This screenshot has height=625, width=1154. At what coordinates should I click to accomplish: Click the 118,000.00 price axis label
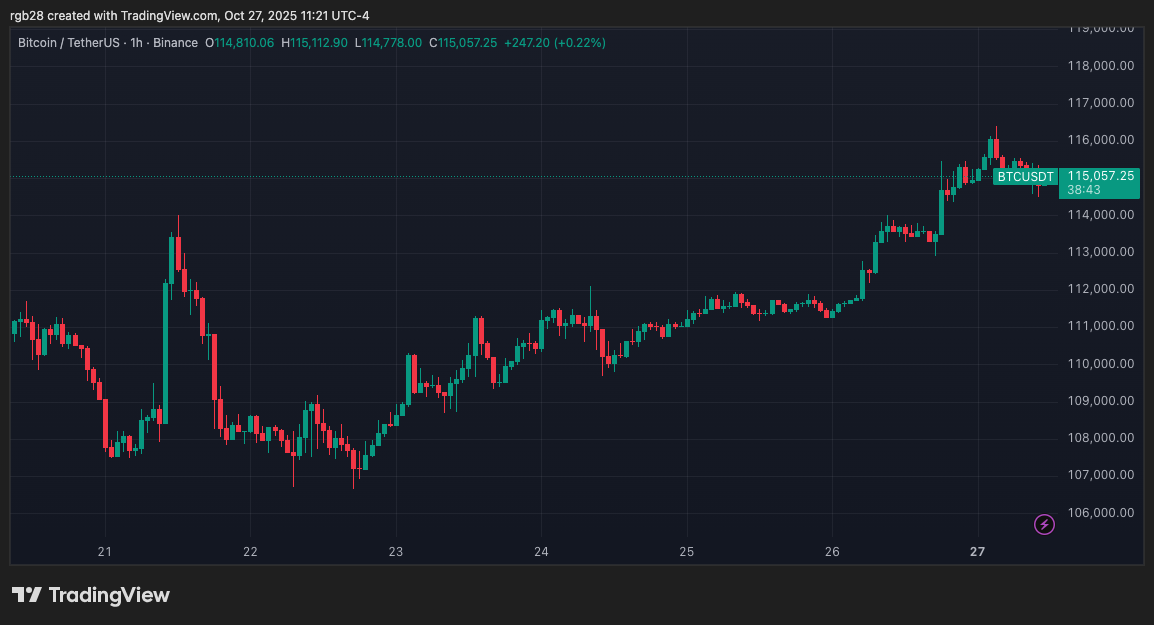pos(1100,65)
